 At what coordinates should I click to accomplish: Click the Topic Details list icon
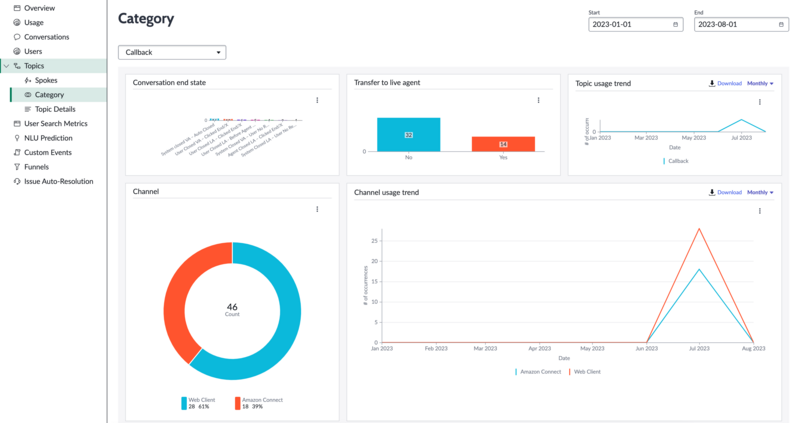point(28,109)
